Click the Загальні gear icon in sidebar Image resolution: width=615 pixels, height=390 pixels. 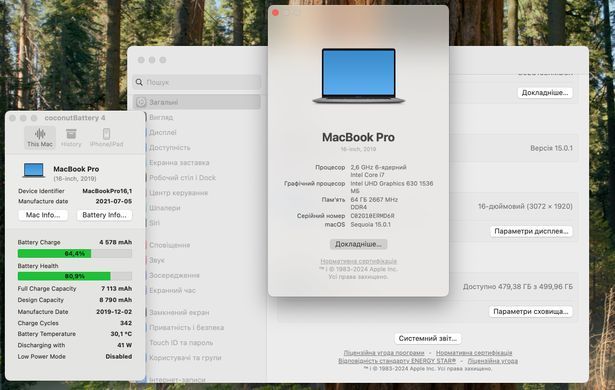click(141, 102)
